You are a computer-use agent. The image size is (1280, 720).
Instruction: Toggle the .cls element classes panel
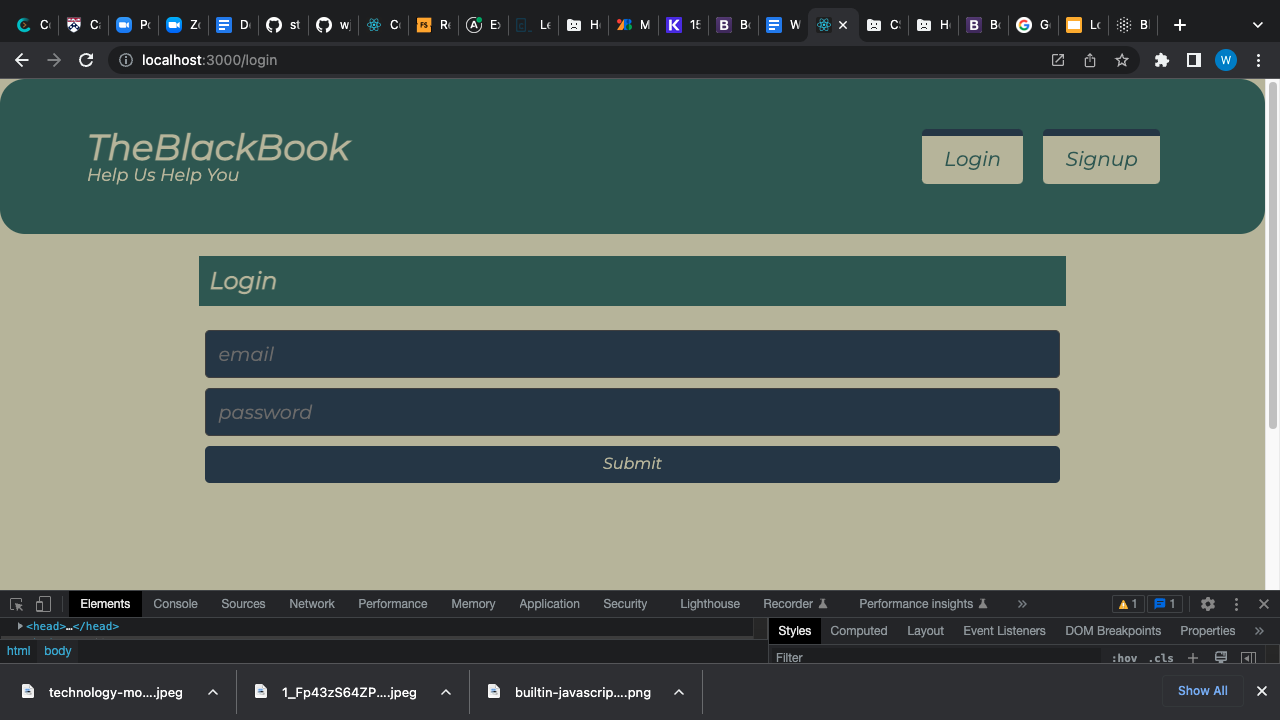1161,658
